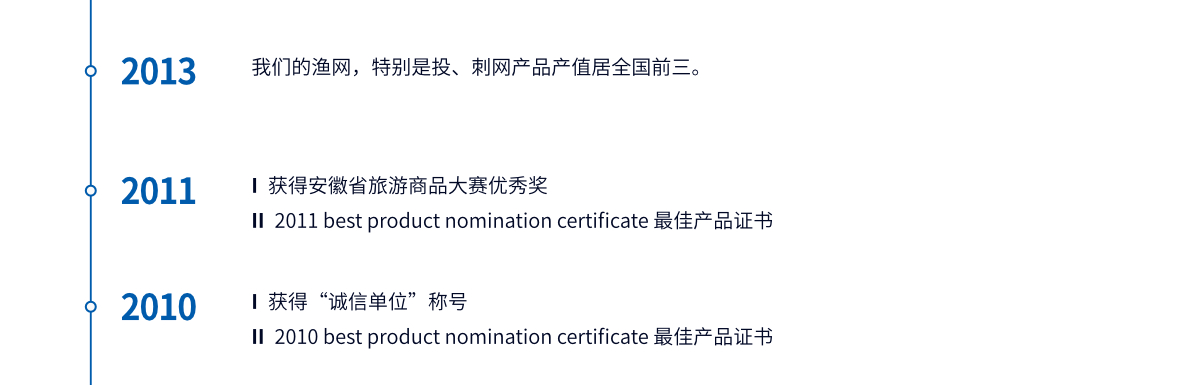Click roman numeral I bullet under 2010
1200x385 pixels.
coord(255,302)
